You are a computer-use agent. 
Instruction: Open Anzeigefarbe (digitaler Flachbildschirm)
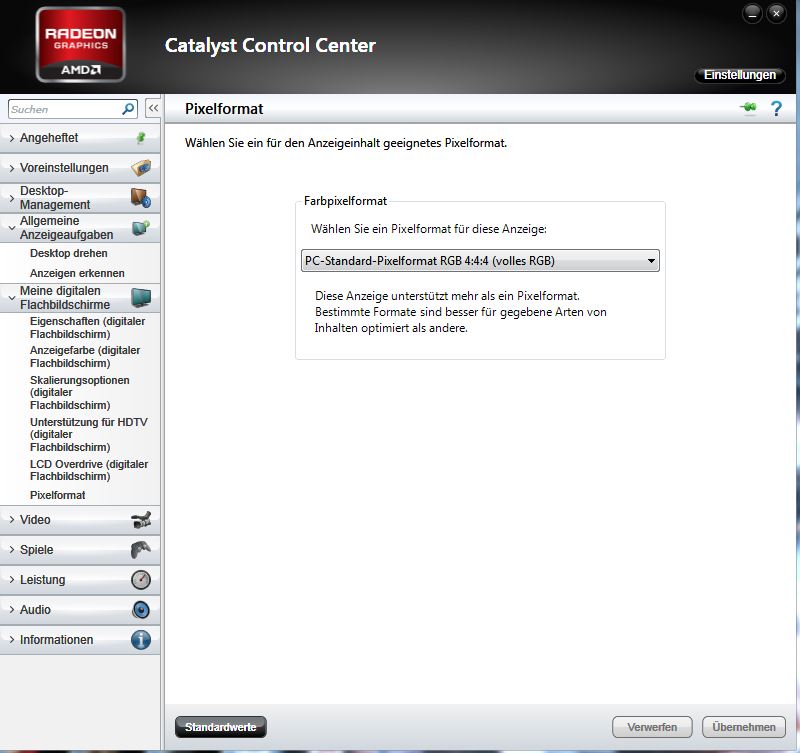pyautogui.click(x=85, y=357)
